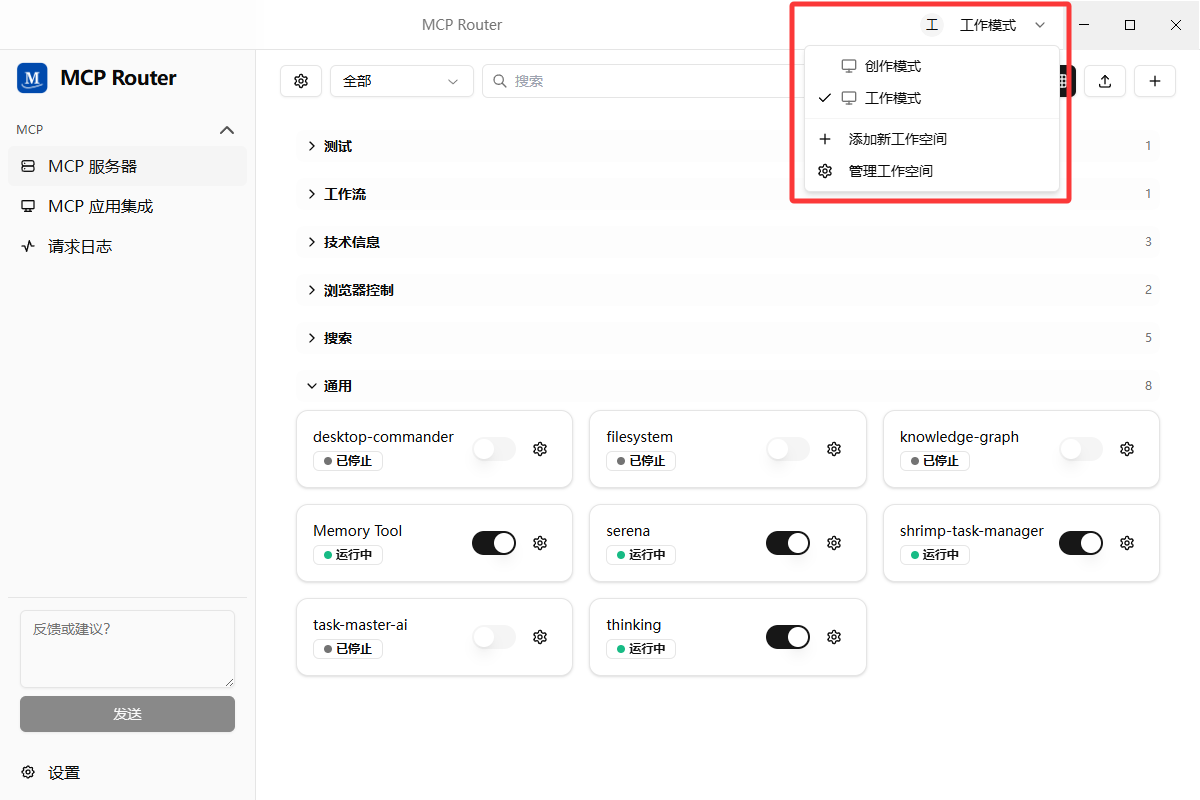Focus the 搜索 search field
Screen dimensions: 1200x800
(642, 81)
